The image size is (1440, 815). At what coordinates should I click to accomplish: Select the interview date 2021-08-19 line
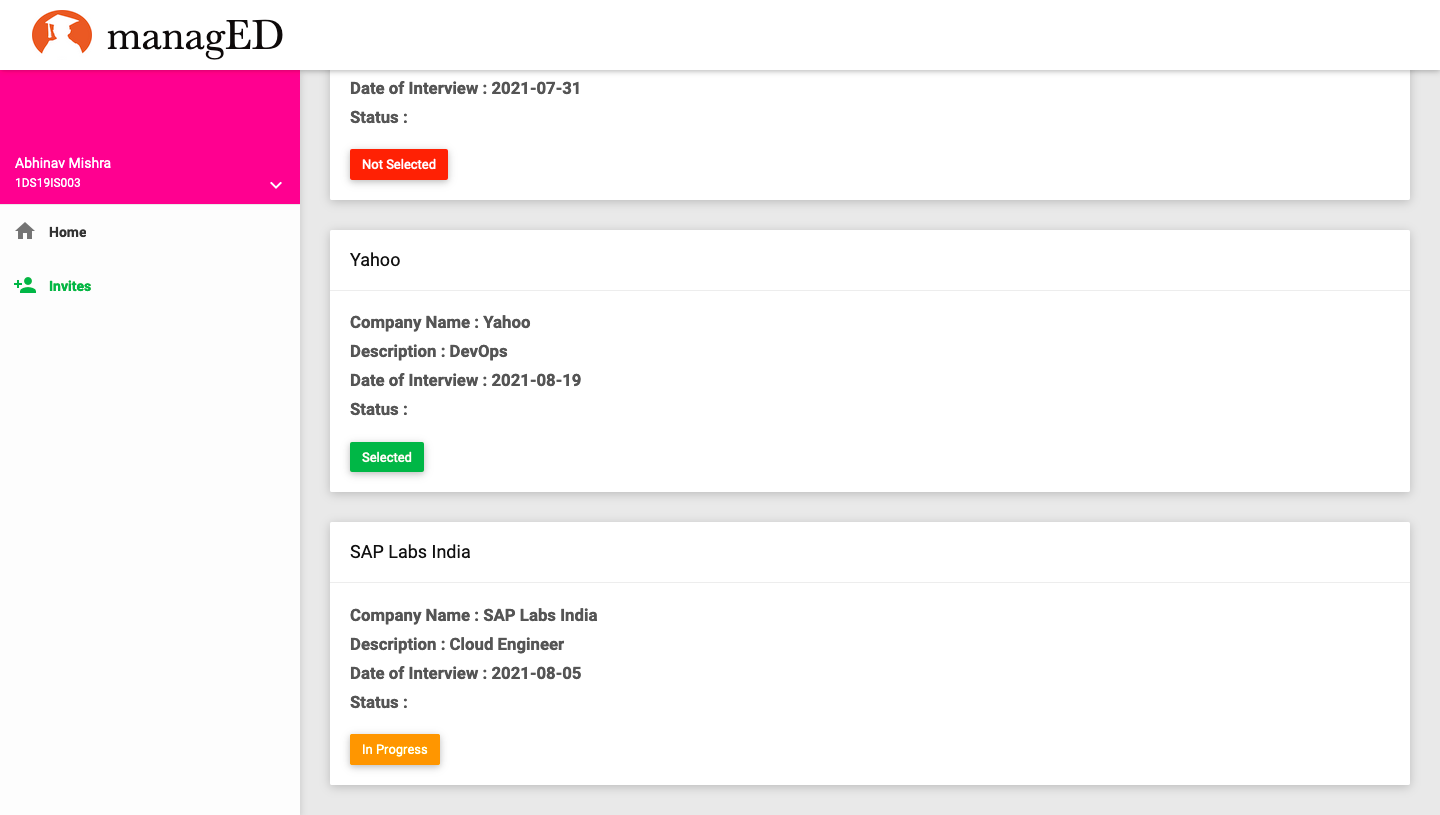(x=465, y=380)
